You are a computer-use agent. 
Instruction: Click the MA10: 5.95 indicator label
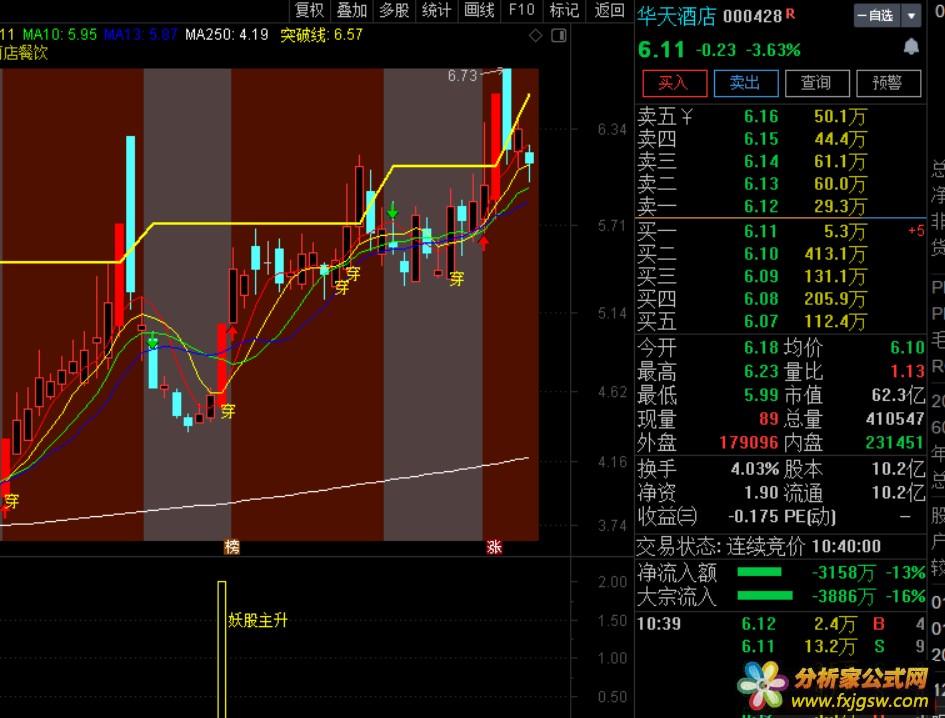coord(60,34)
